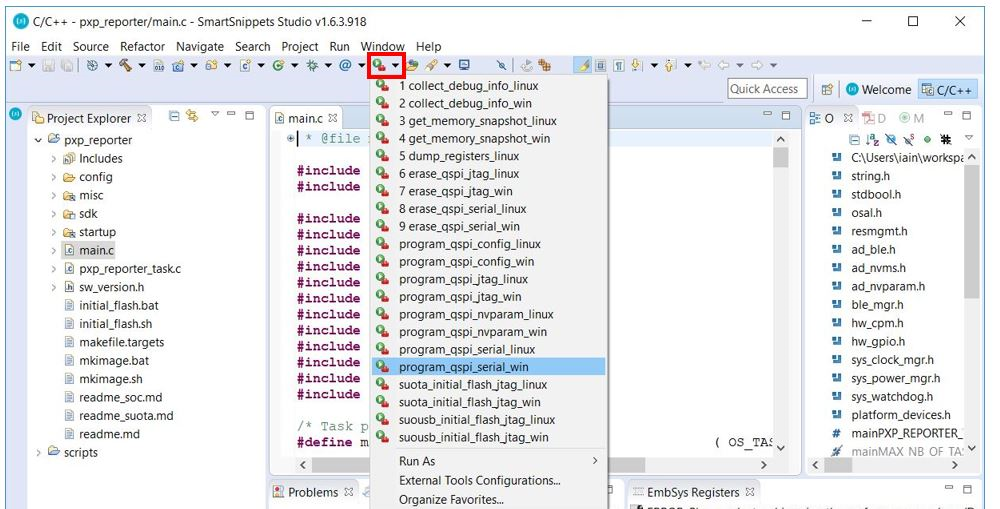Screen dimensions: 1000x509
Task: Click the monitor terminal toolbar icon
Action: tap(464, 65)
